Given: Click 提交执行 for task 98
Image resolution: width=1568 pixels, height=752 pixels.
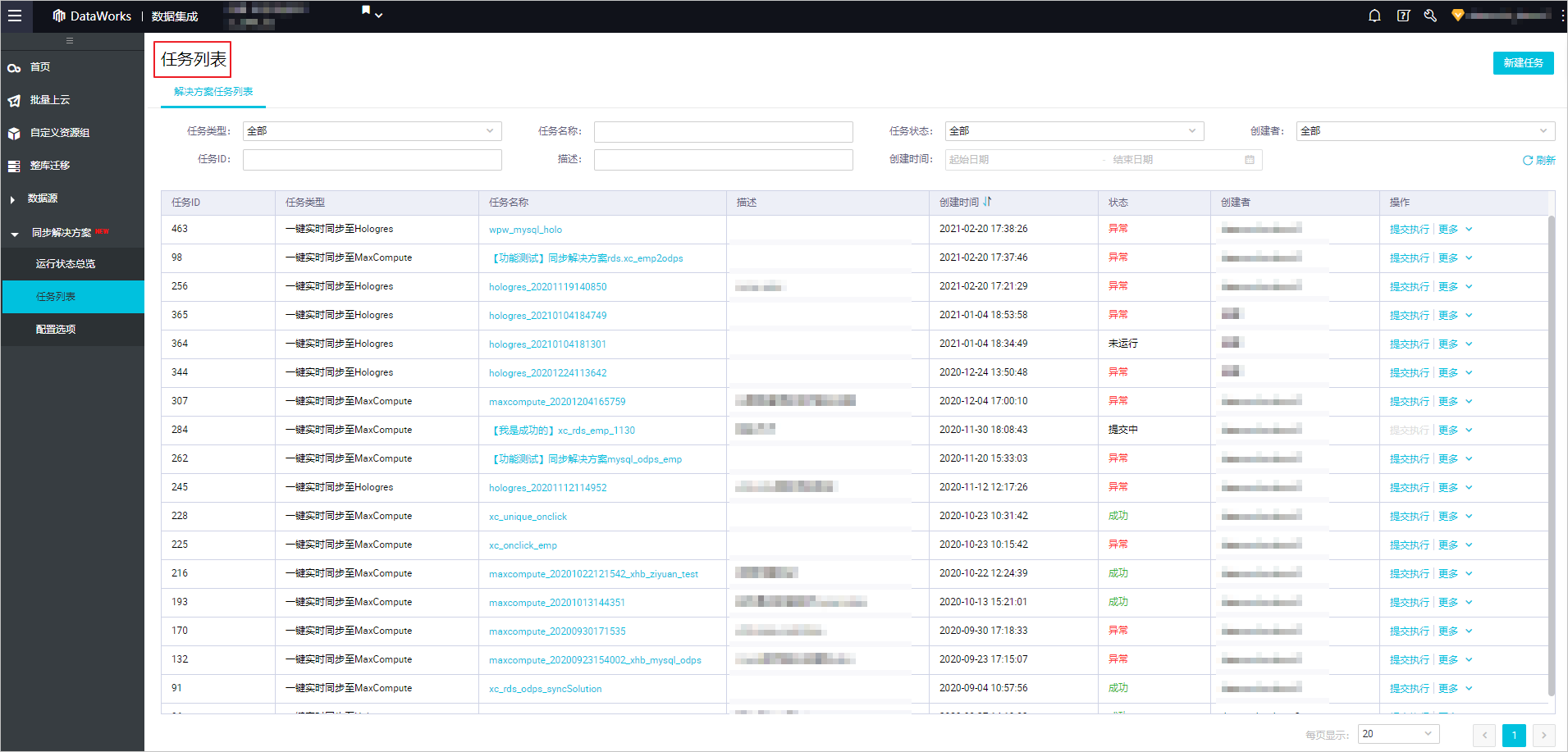Looking at the screenshot, I should pyautogui.click(x=1410, y=258).
